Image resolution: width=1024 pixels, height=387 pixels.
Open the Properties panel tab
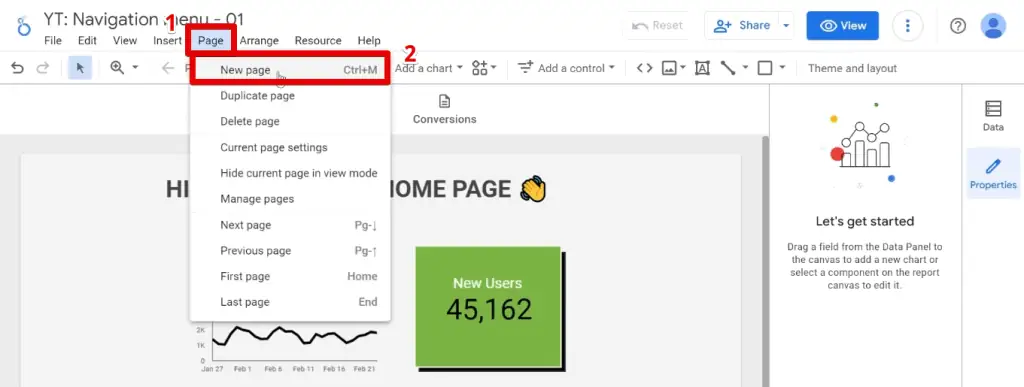[x=993, y=174]
